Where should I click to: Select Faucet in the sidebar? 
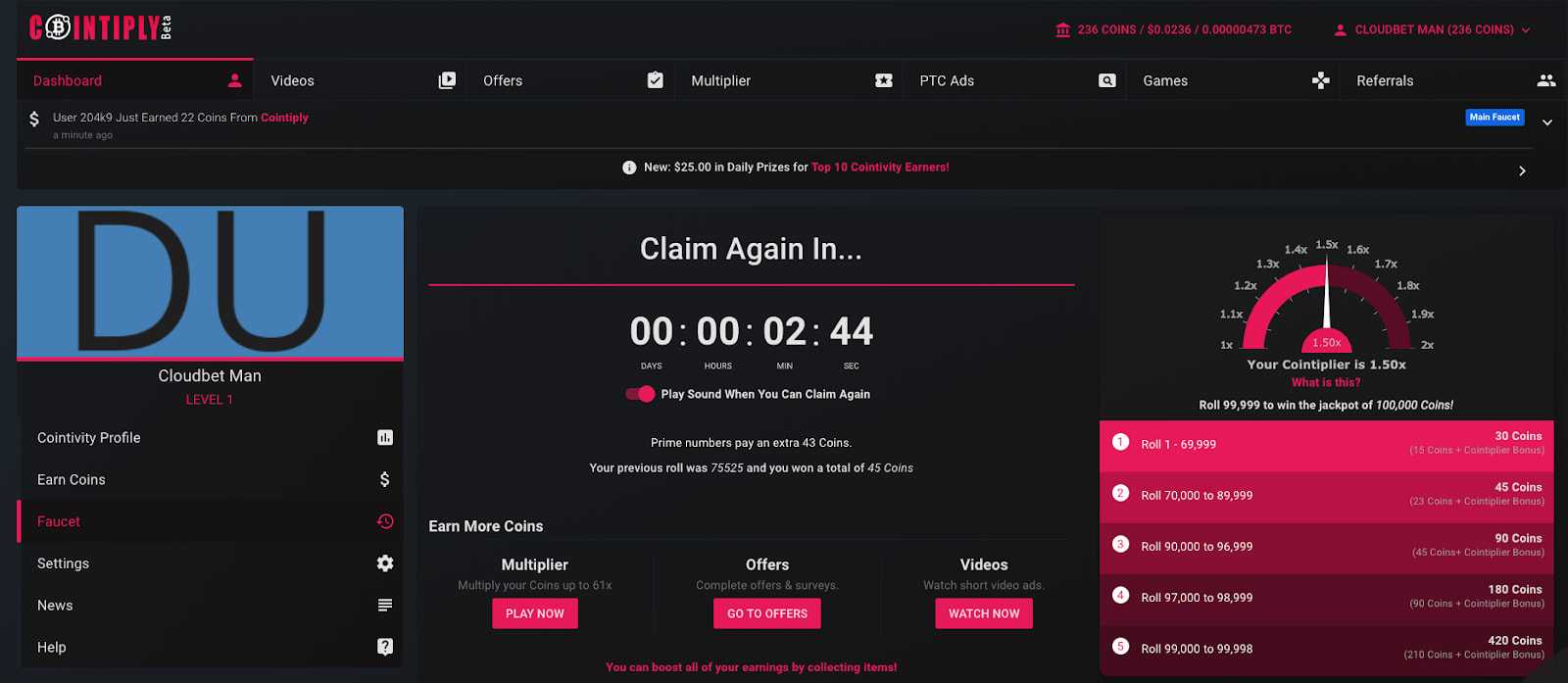(210, 521)
